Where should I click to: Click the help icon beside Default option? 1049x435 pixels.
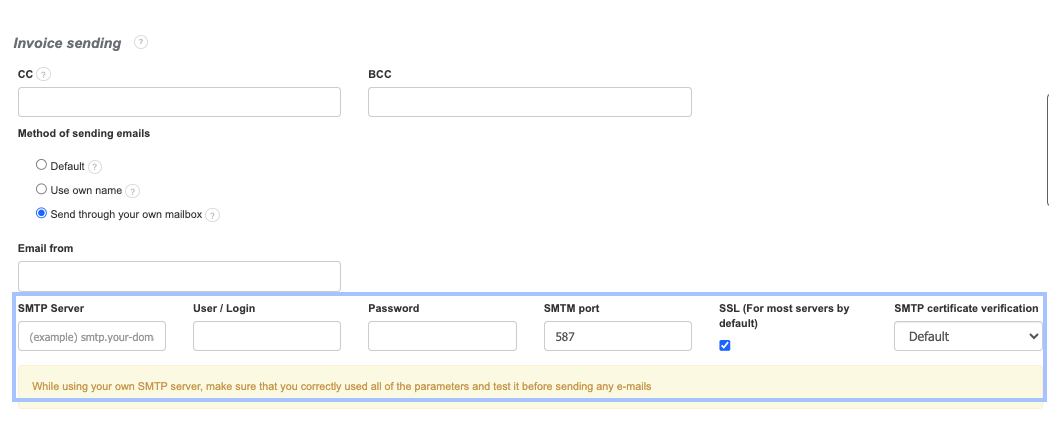96,167
